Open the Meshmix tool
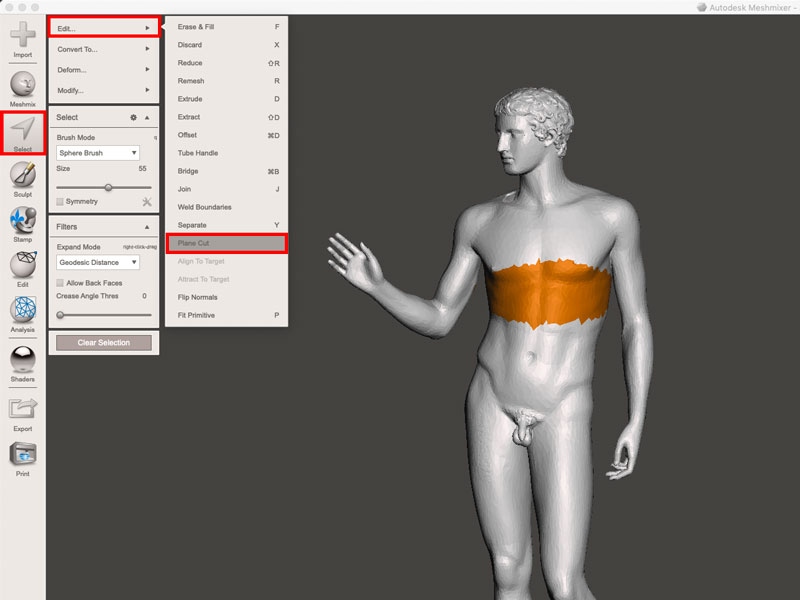The image size is (800, 600). tap(22, 86)
